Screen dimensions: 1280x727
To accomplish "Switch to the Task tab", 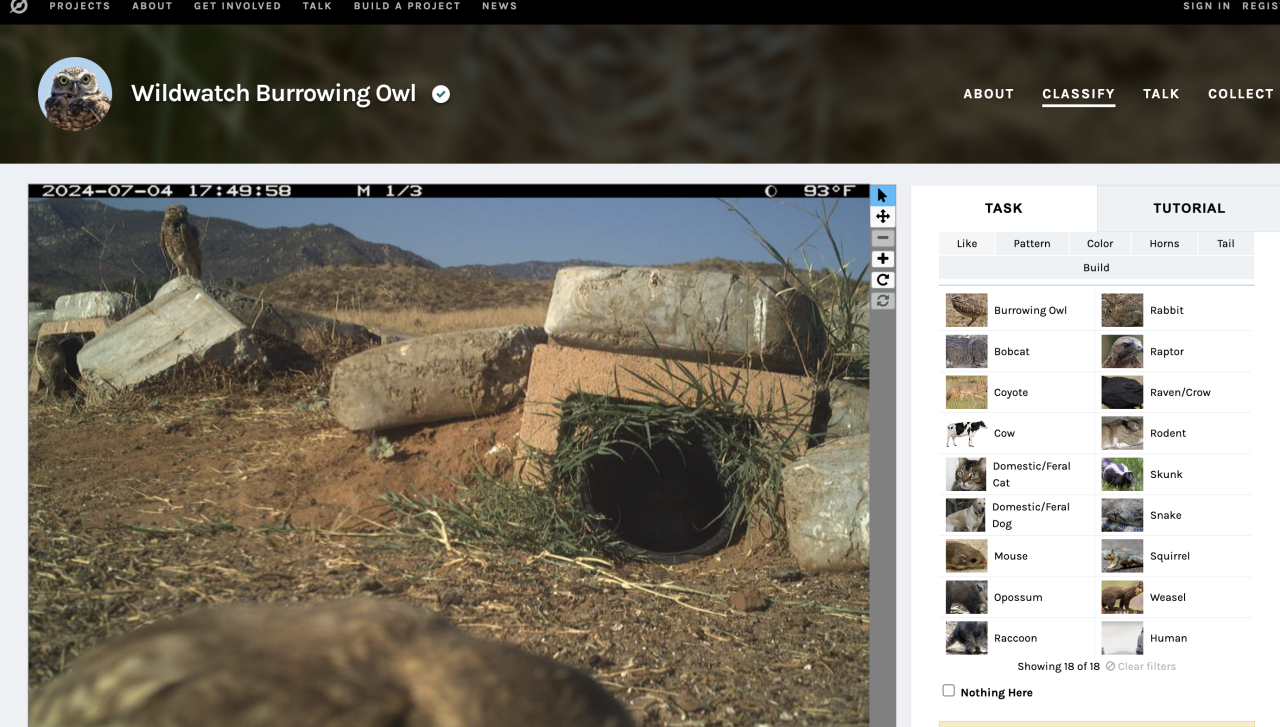I will tap(1003, 208).
